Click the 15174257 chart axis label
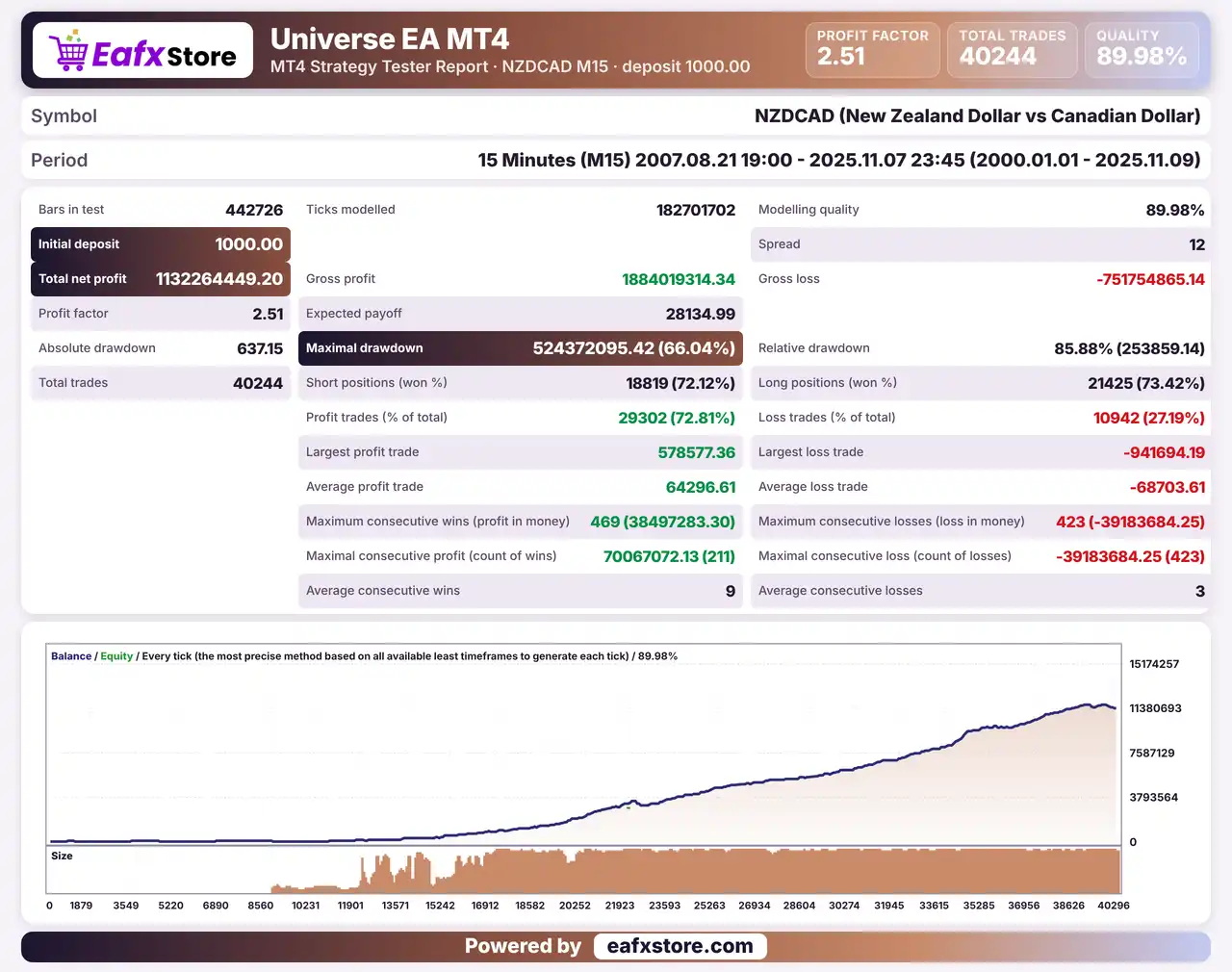The image size is (1232, 972). click(1154, 664)
